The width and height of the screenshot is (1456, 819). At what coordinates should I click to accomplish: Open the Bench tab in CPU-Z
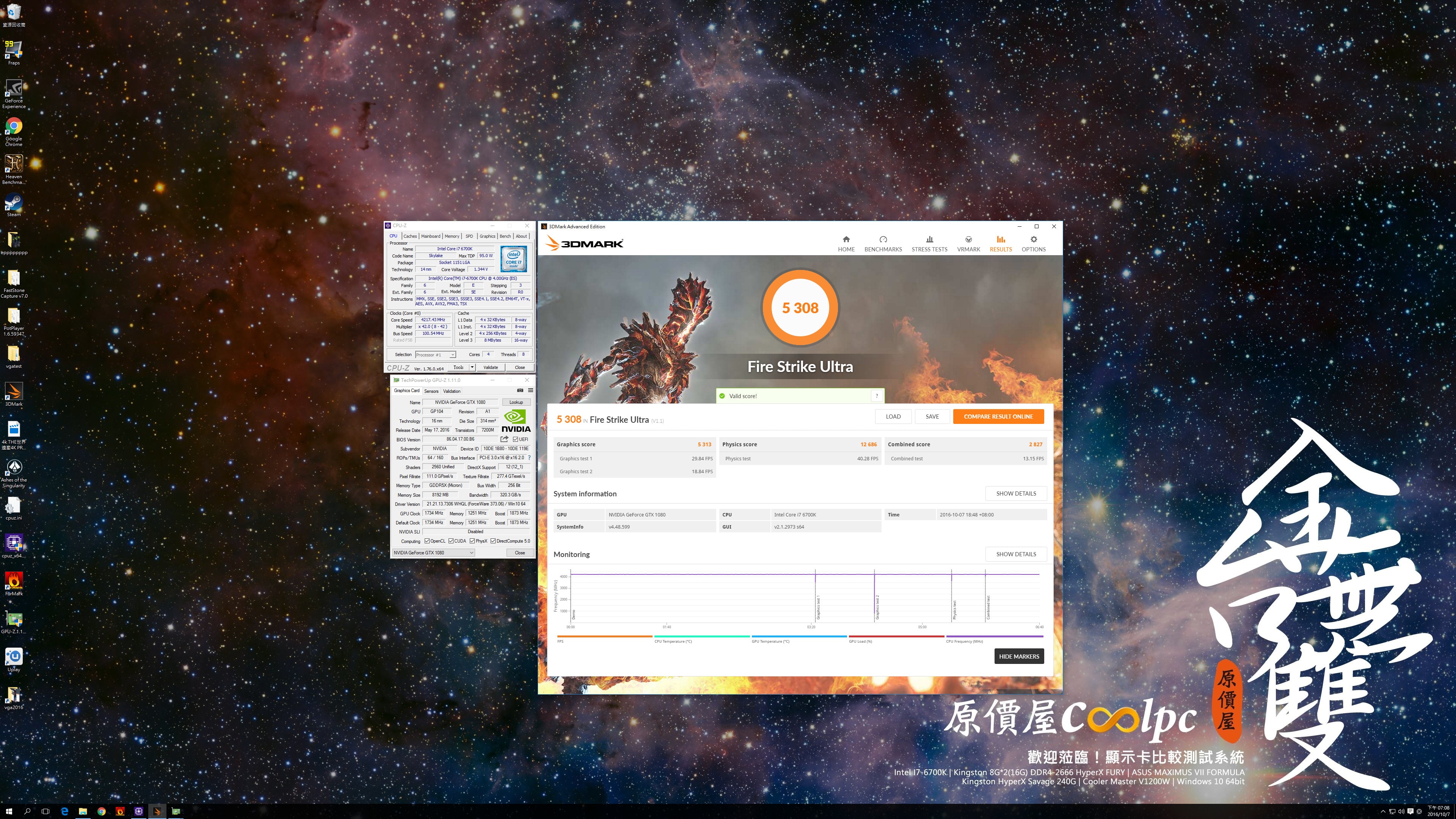coord(505,236)
